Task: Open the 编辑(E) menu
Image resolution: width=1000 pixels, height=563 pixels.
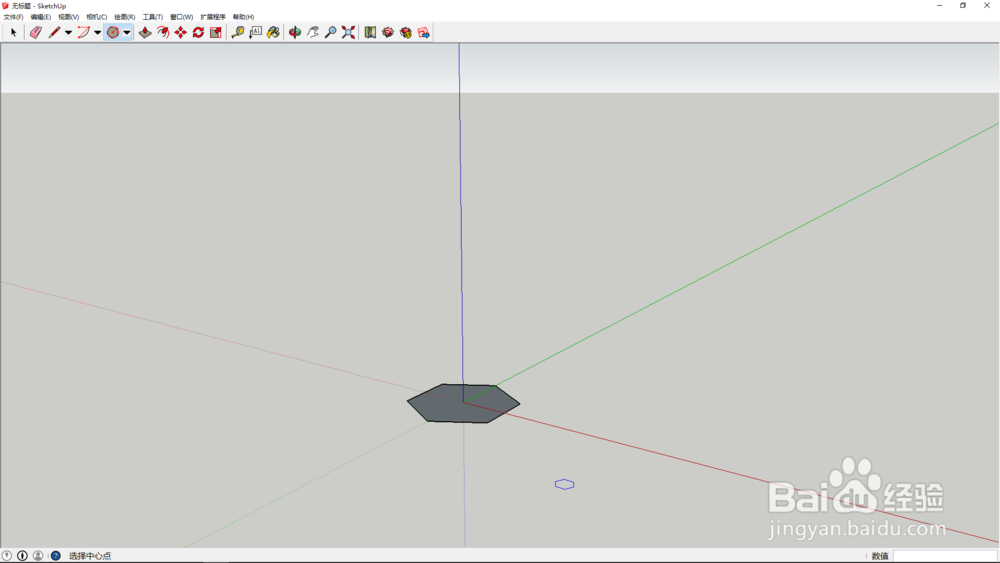Action: [x=41, y=17]
